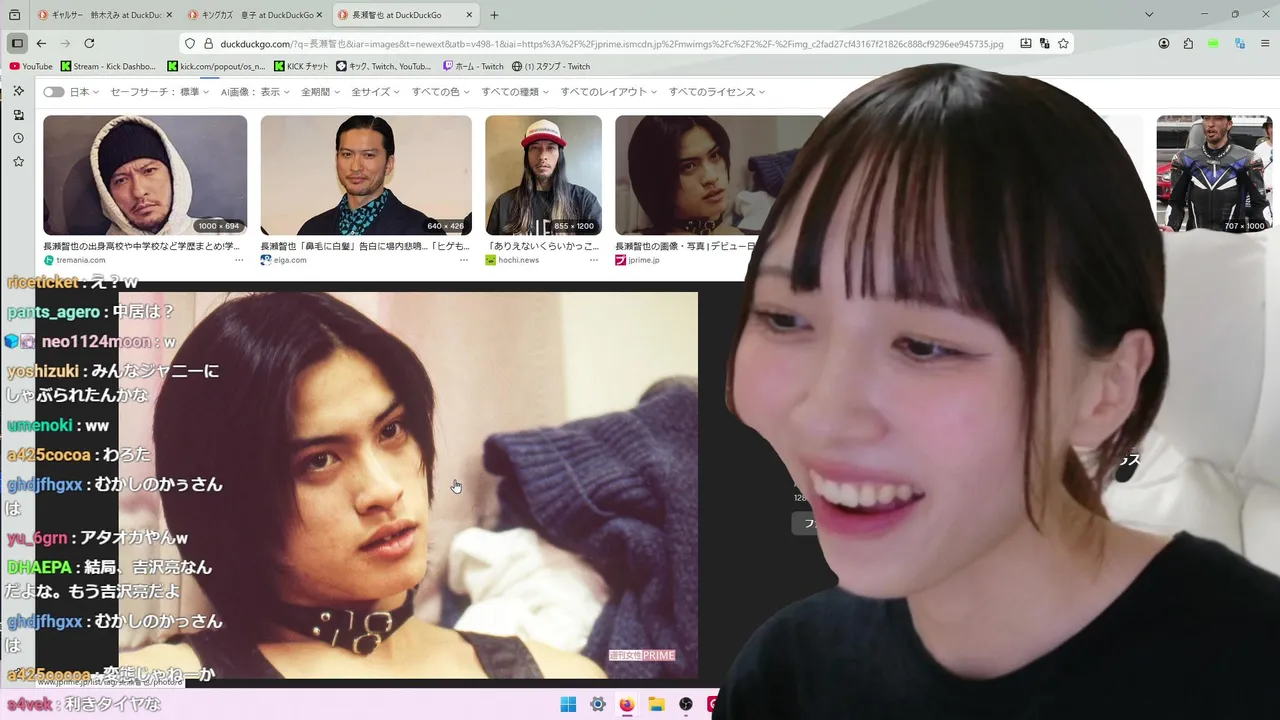The height and width of the screenshot is (720, 1280).
Task: Open the YouTube bookmark
Action: 30,66
